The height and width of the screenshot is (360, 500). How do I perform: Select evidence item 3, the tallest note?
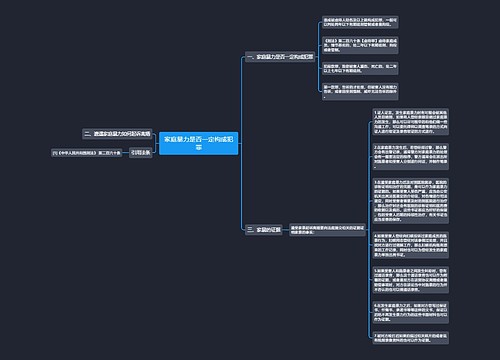point(411,201)
